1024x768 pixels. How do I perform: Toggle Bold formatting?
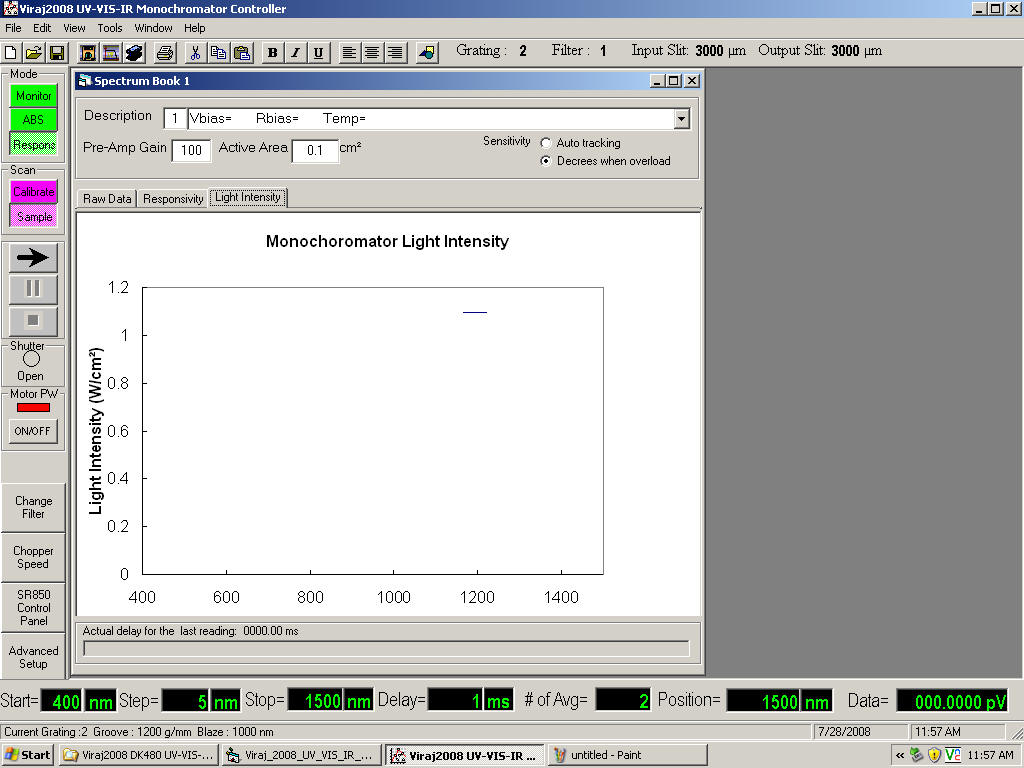click(x=273, y=52)
